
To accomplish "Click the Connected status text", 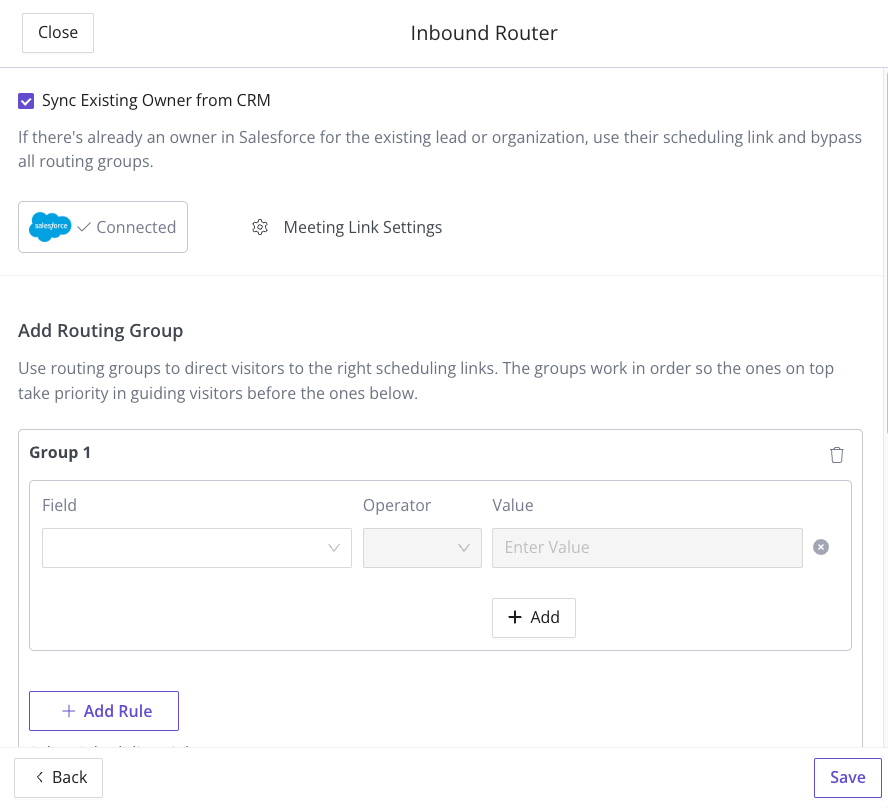I will coord(136,227).
